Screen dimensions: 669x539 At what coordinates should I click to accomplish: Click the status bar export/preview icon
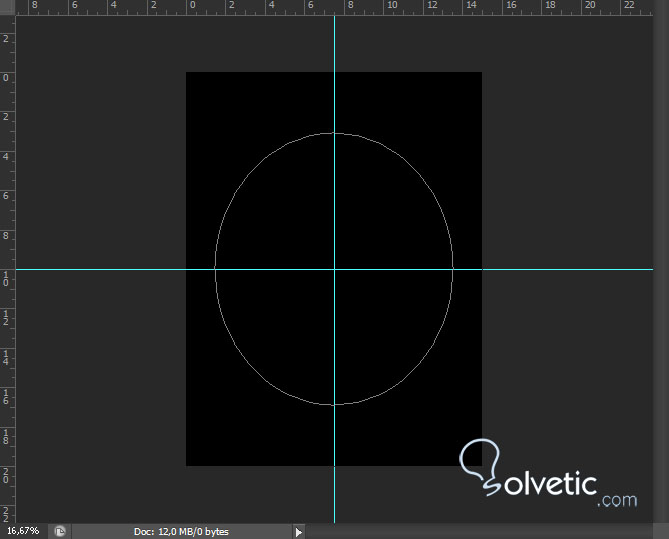coord(60,531)
